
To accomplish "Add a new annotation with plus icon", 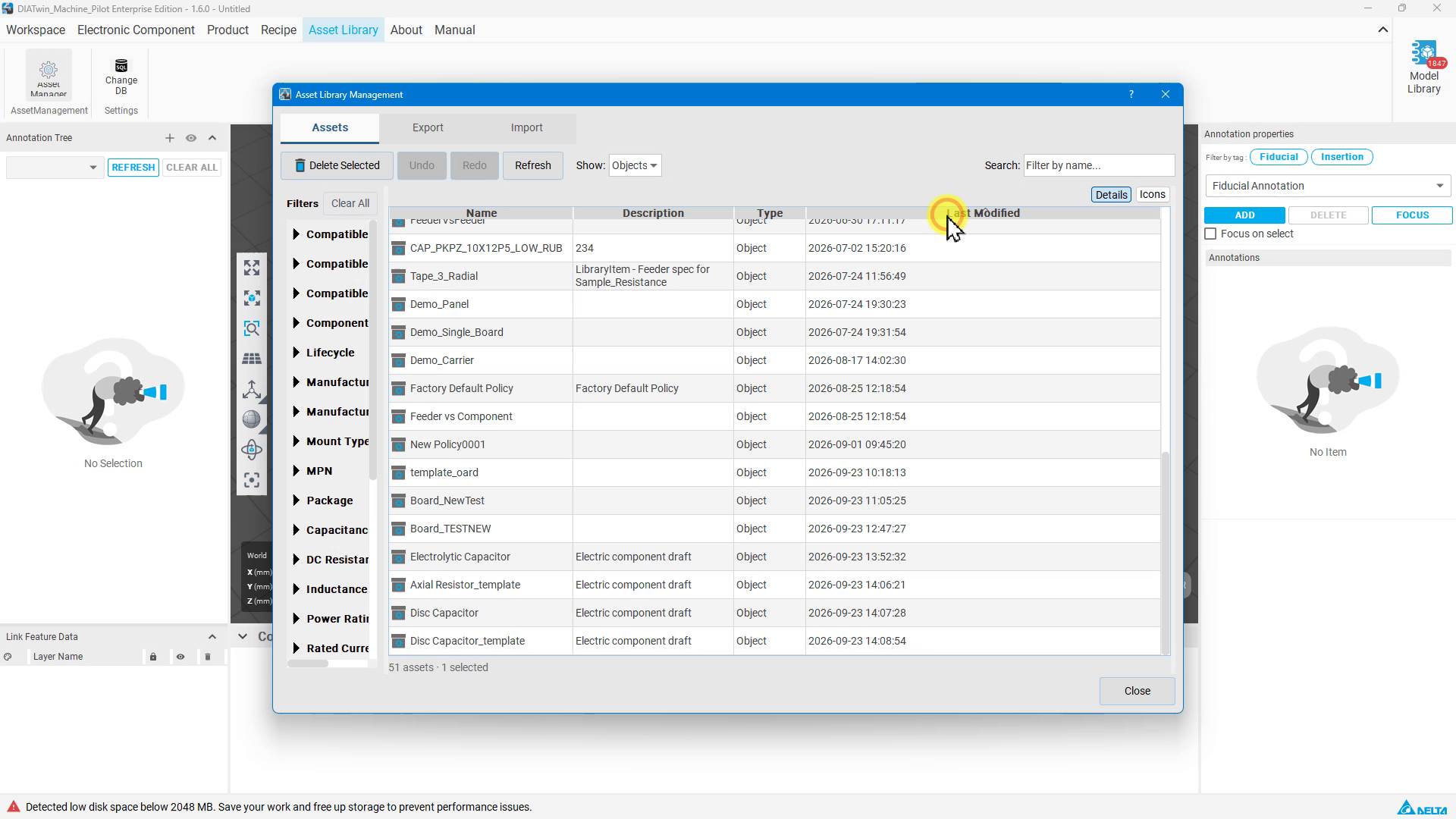I will pos(170,138).
